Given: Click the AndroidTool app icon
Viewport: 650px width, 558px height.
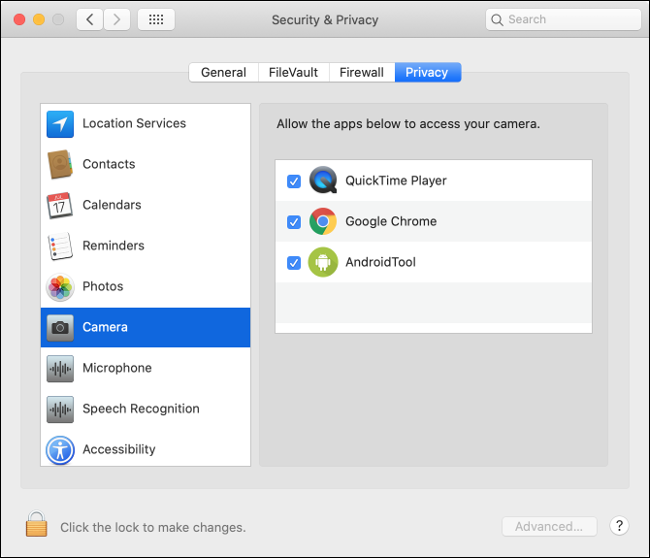Looking at the screenshot, I should pos(323,262).
